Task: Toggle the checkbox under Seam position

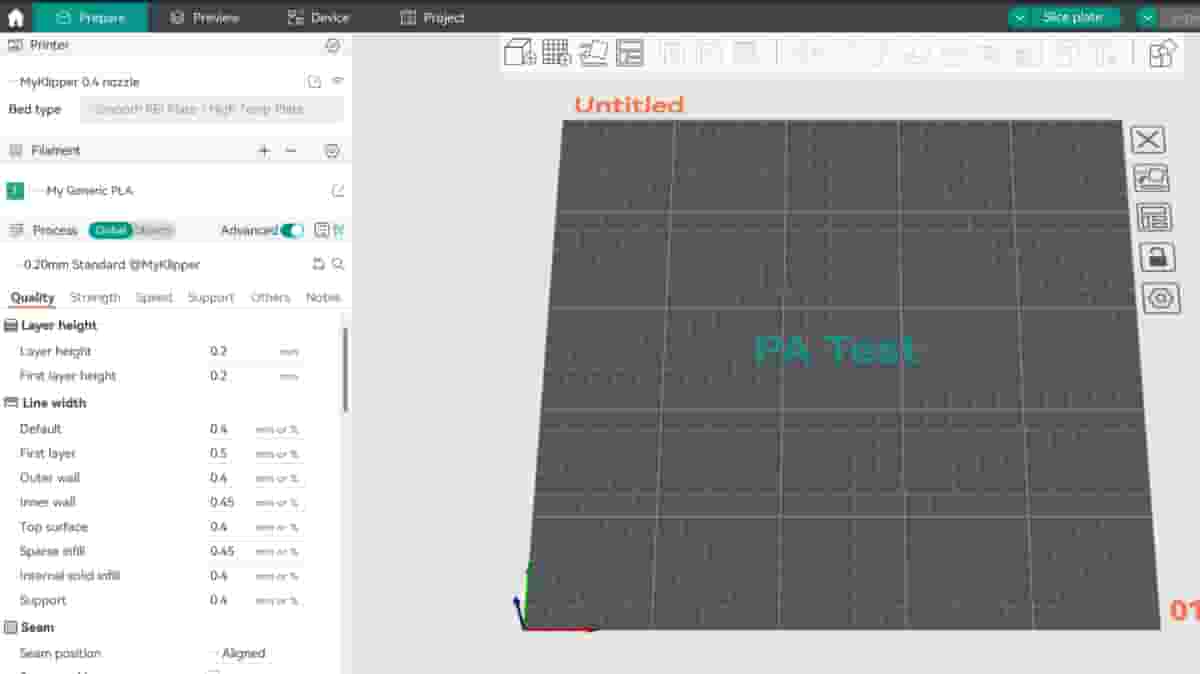Action: pyautogui.click(x=211, y=670)
